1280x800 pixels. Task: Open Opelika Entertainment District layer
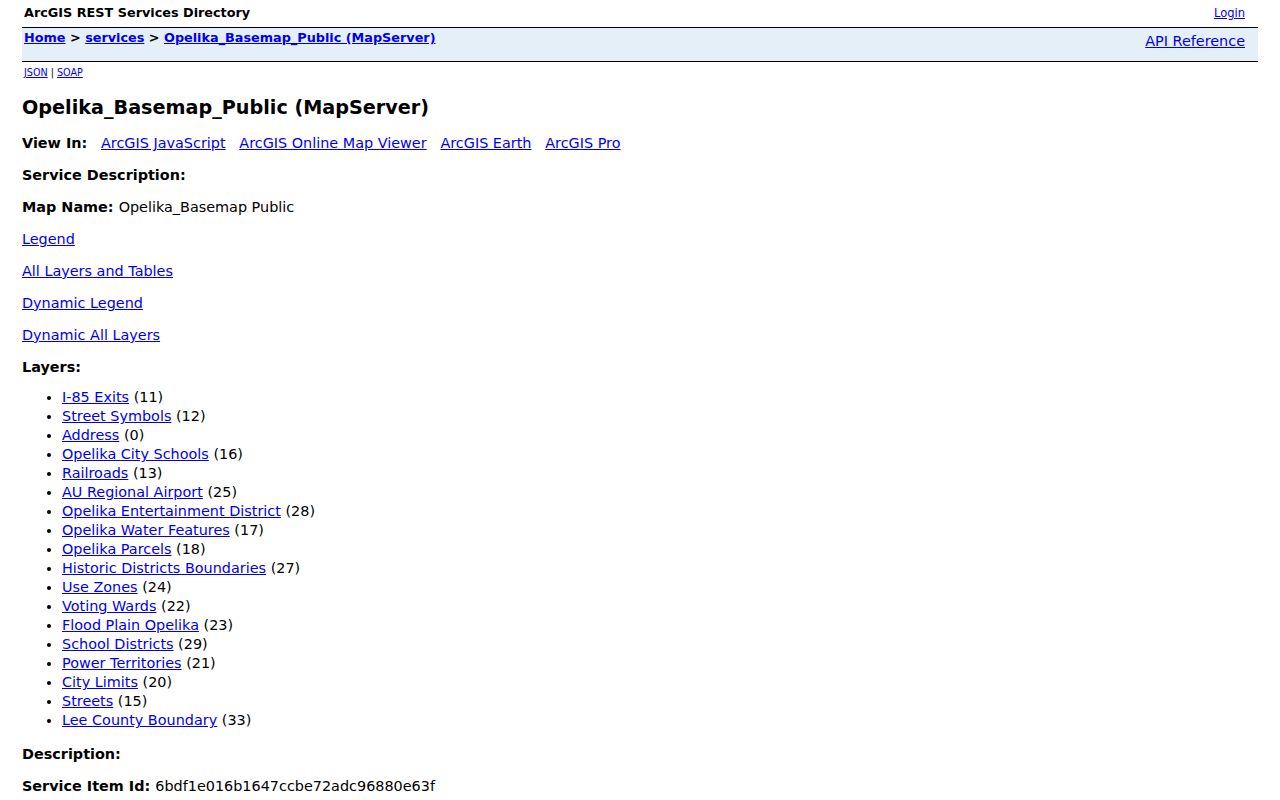coord(171,511)
